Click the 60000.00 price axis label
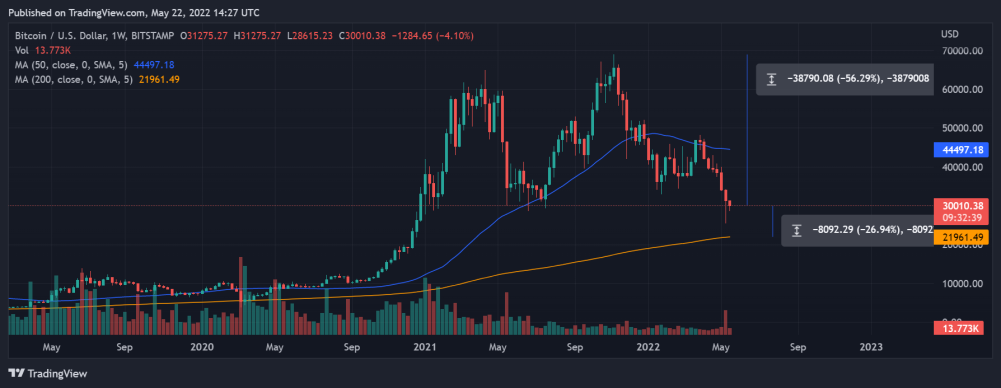This screenshot has width=1001, height=388. pyautogui.click(x=963, y=89)
